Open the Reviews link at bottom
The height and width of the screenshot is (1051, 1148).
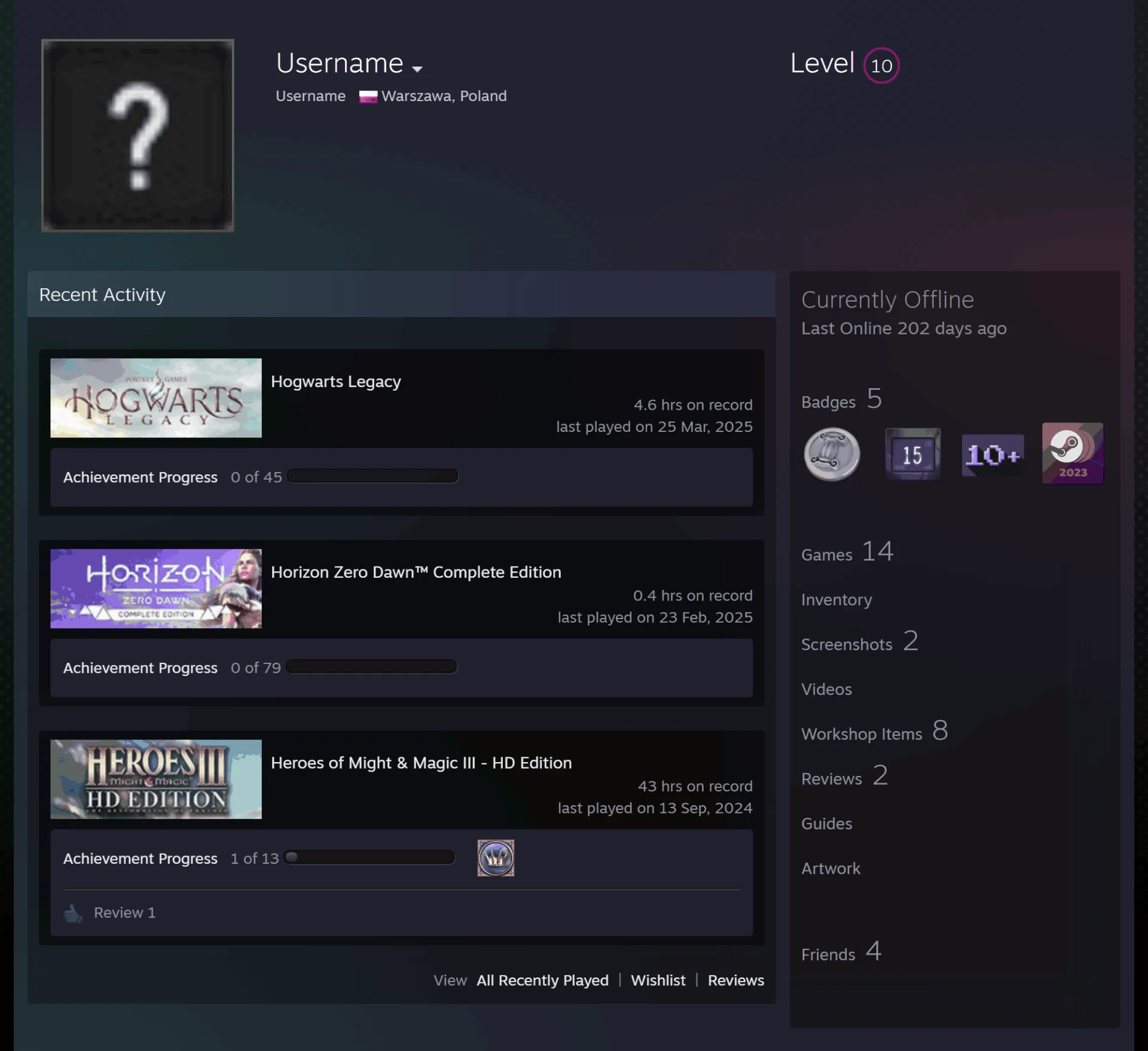coord(736,981)
